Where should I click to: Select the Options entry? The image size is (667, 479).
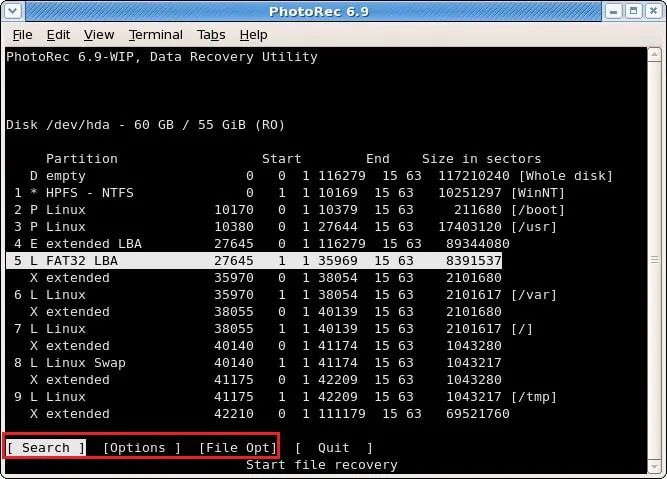[142, 448]
